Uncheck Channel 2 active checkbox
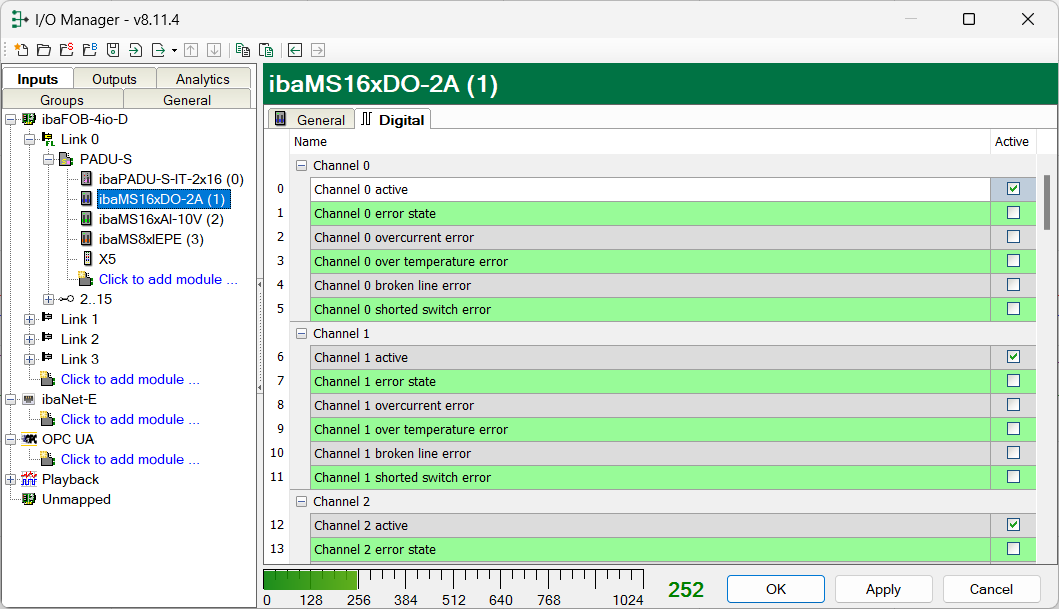The image size is (1059, 609). (x=1013, y=525)
